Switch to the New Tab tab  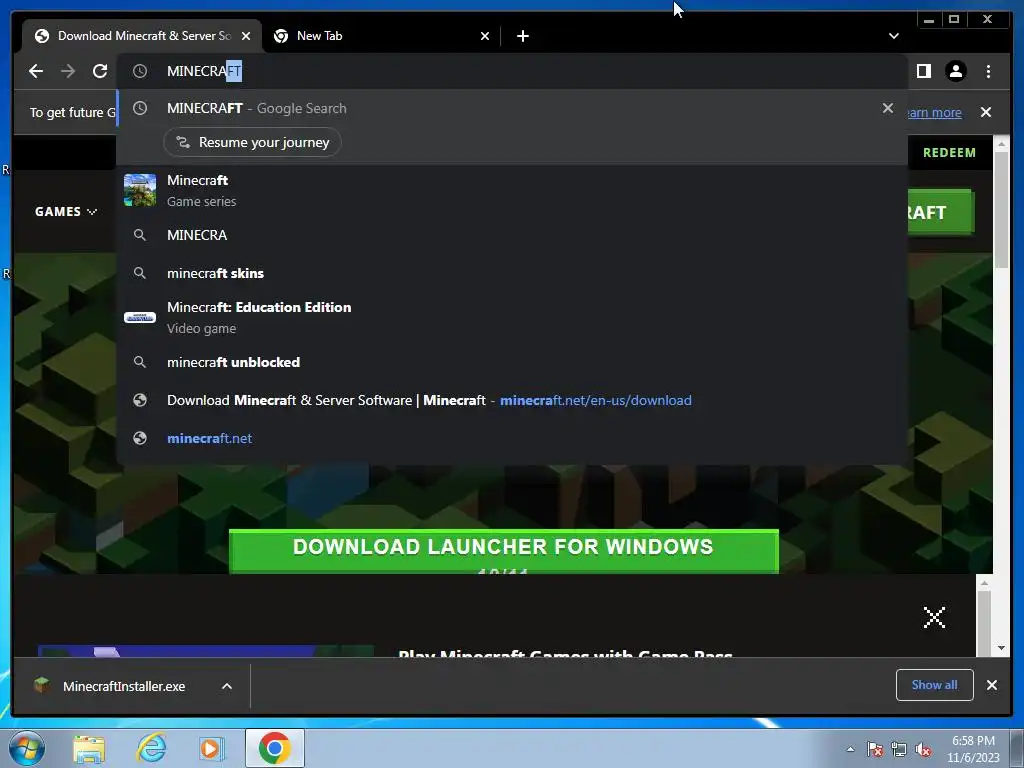[382, 36]
